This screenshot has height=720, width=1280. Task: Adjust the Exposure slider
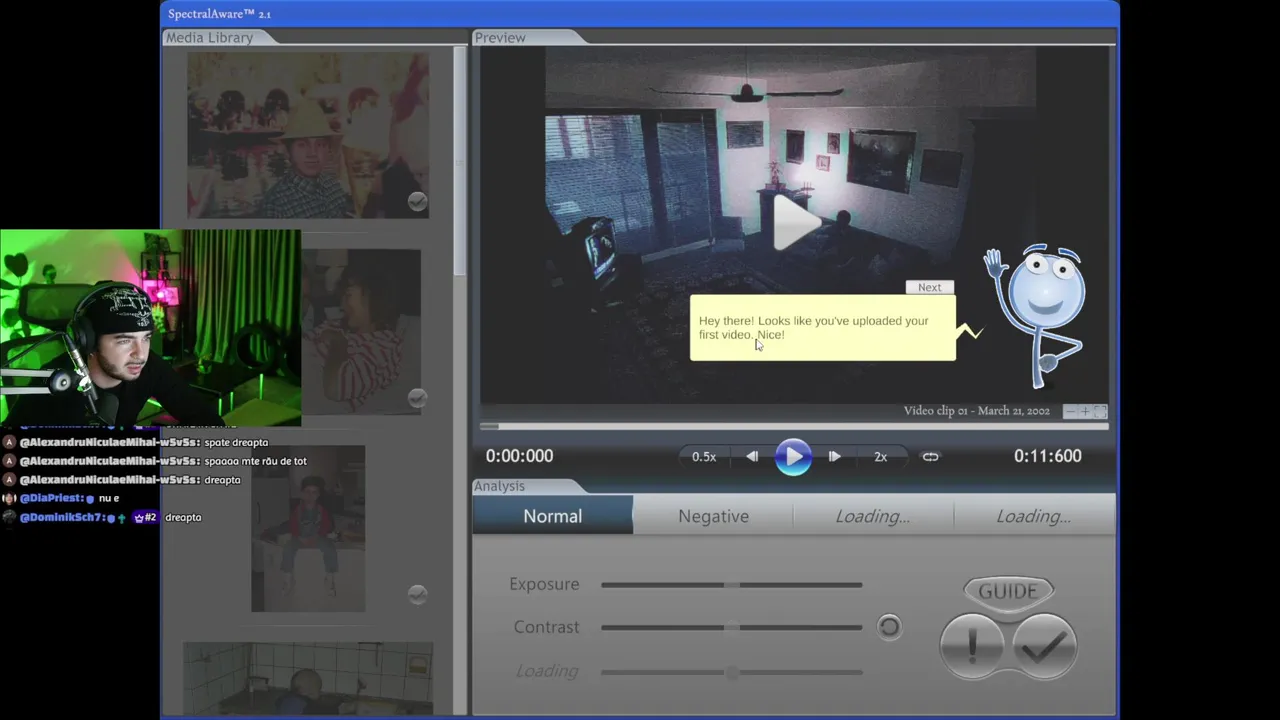[732, 585]
